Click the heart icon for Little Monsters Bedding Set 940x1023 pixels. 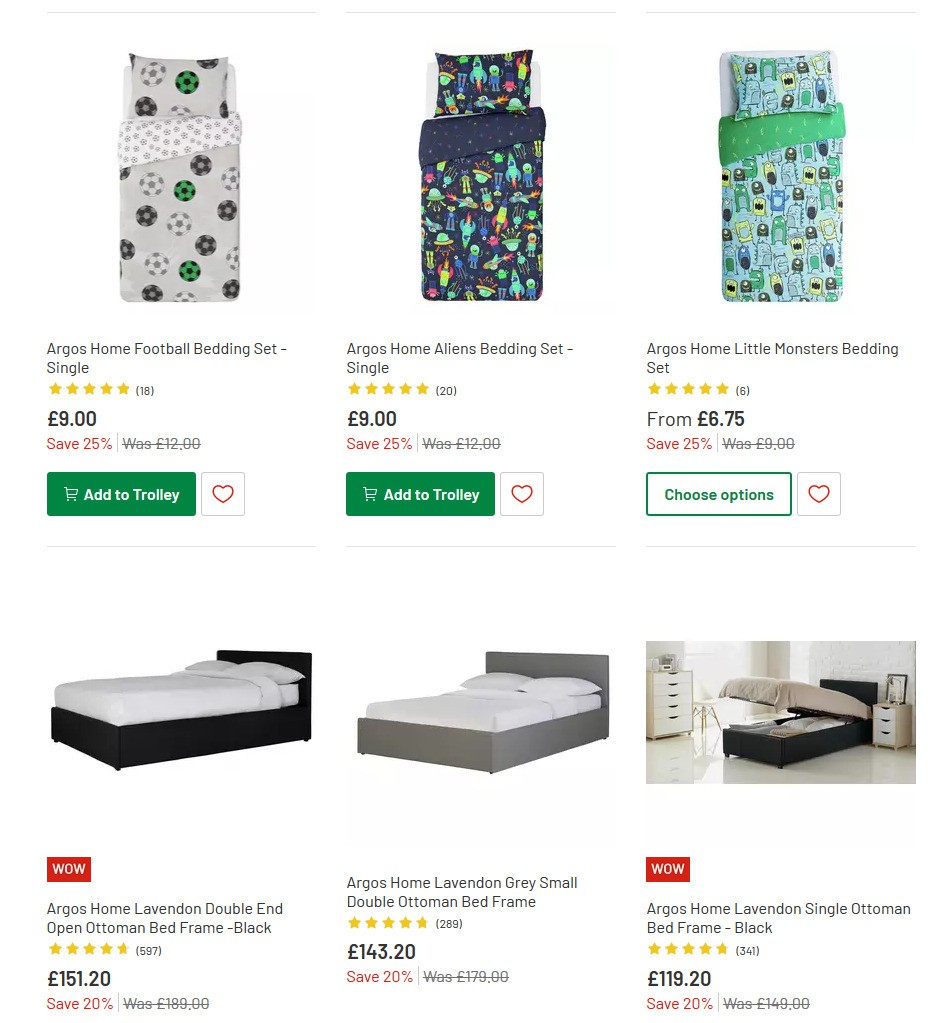pyautogui.click(x=818, y=493)
